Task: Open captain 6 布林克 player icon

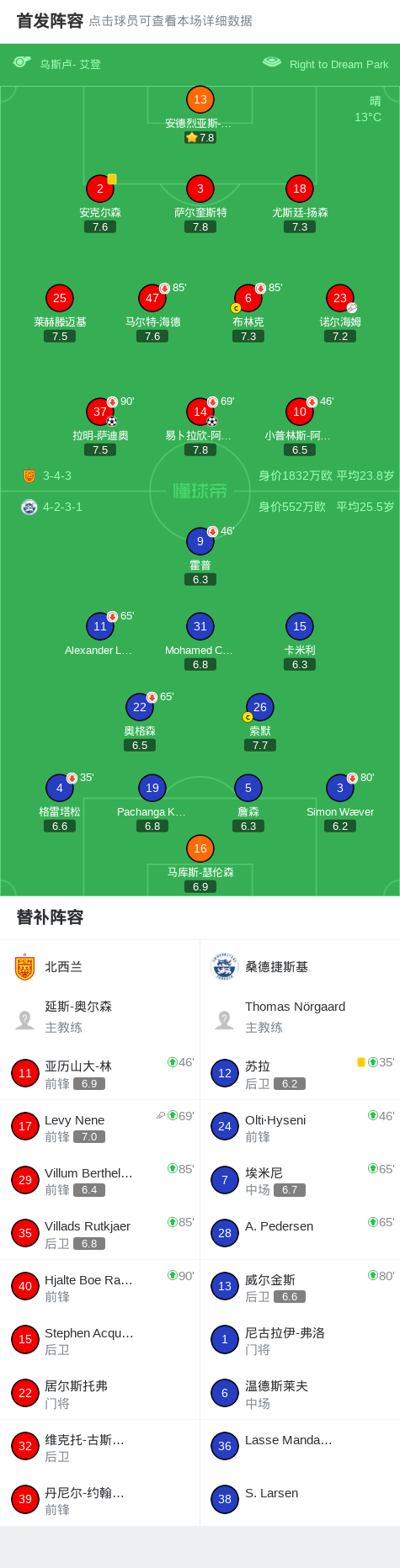Action: click(x=248, y=298)
